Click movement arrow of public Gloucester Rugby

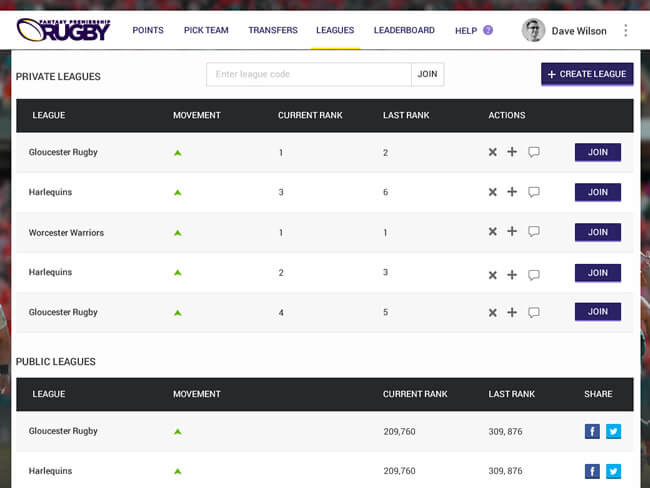(178, 432)
